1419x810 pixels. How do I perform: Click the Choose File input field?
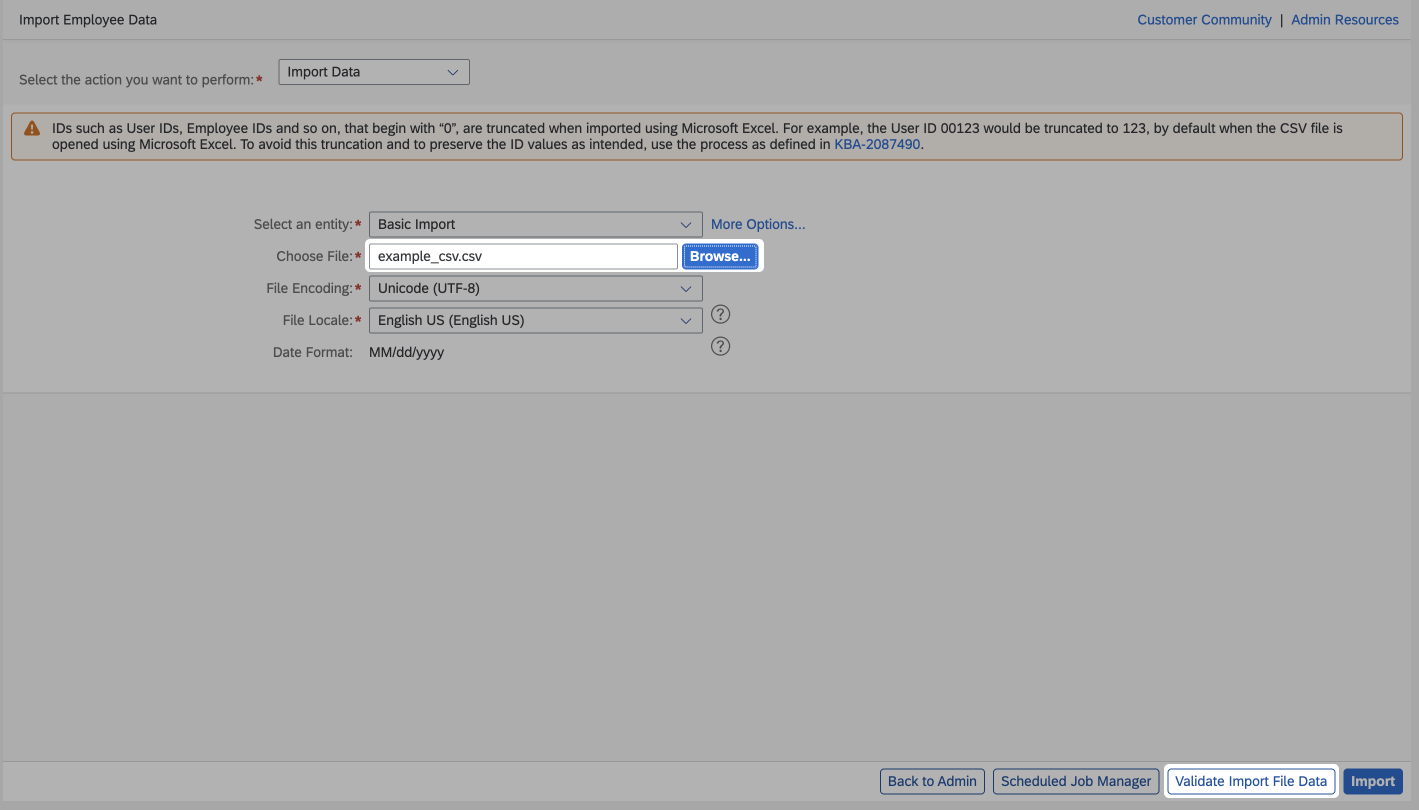tap(523, 256)
